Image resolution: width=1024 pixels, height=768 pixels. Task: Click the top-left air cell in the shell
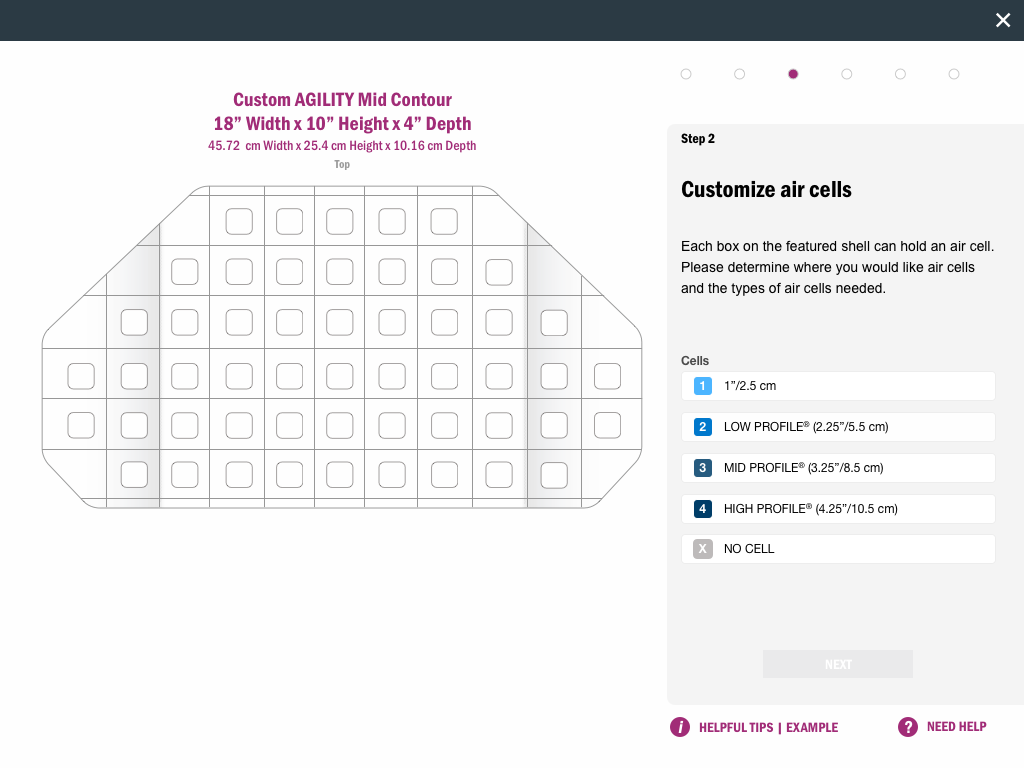pos(239,221)
